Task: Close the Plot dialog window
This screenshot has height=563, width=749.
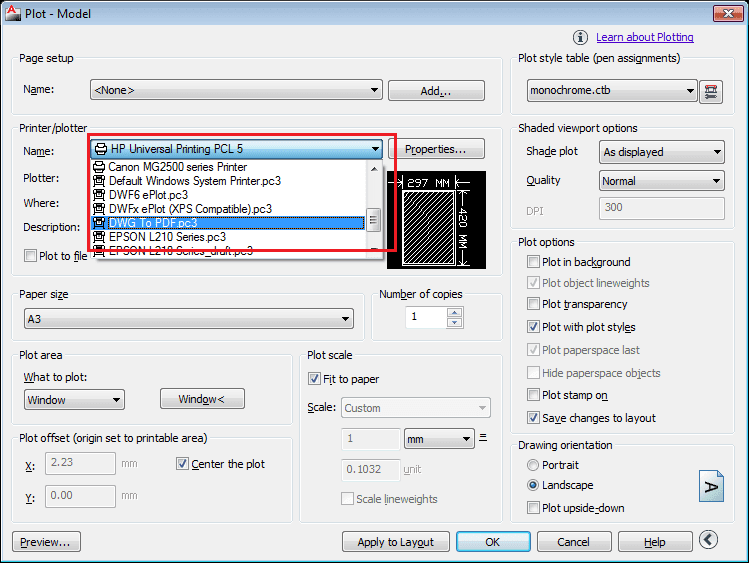Action: pyautogui.click(x=728, y=13)
